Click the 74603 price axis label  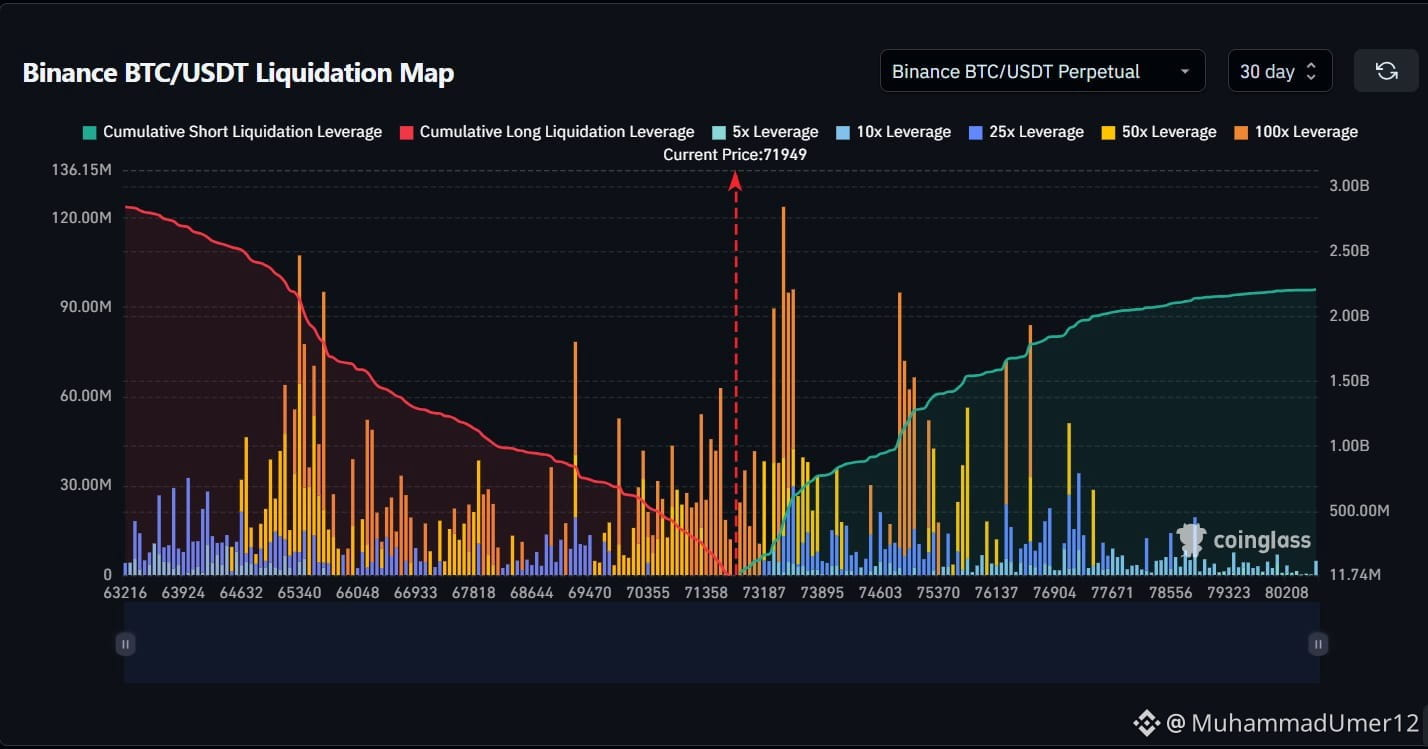[x=880, y=593]
